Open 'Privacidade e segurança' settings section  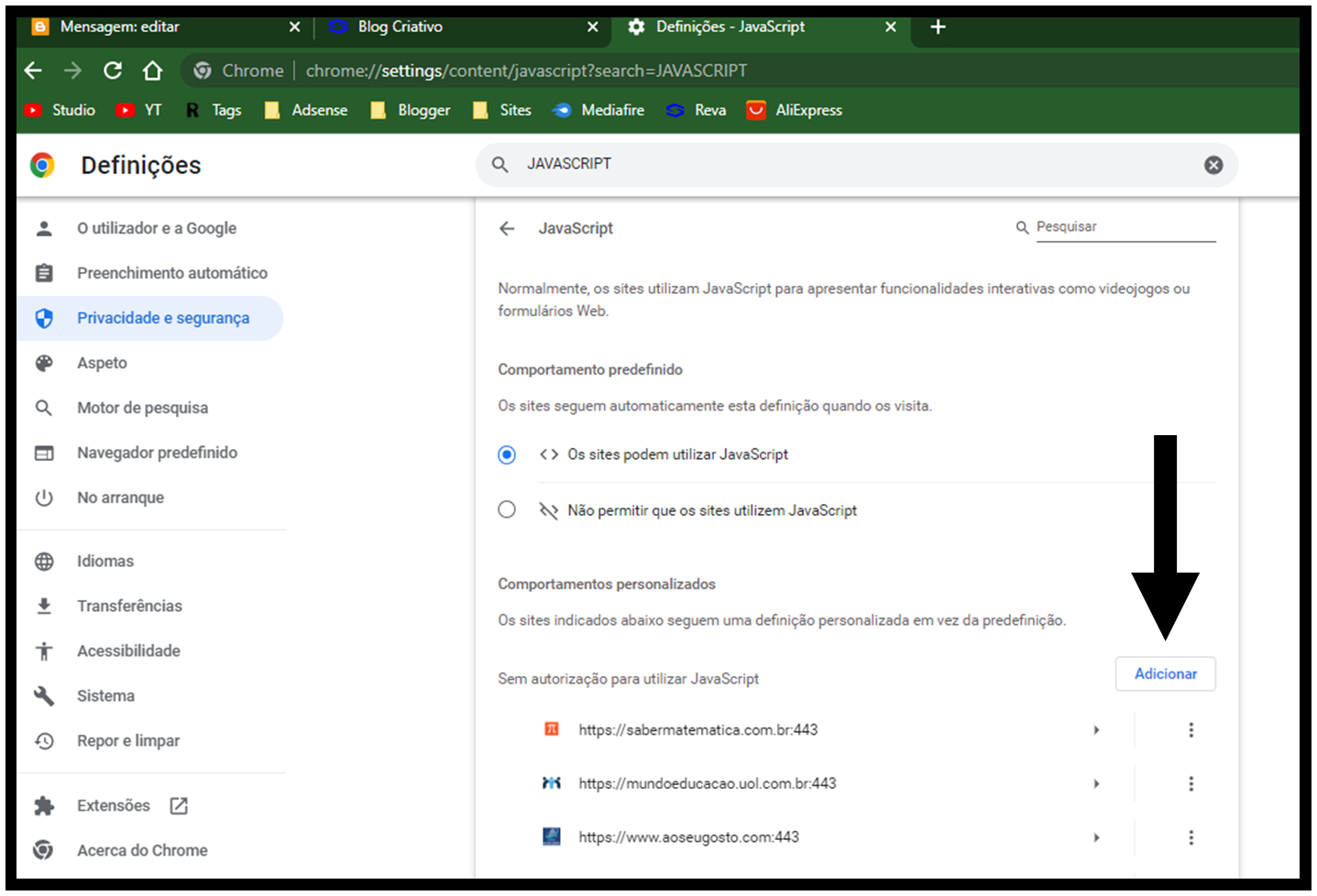[162, 318]
